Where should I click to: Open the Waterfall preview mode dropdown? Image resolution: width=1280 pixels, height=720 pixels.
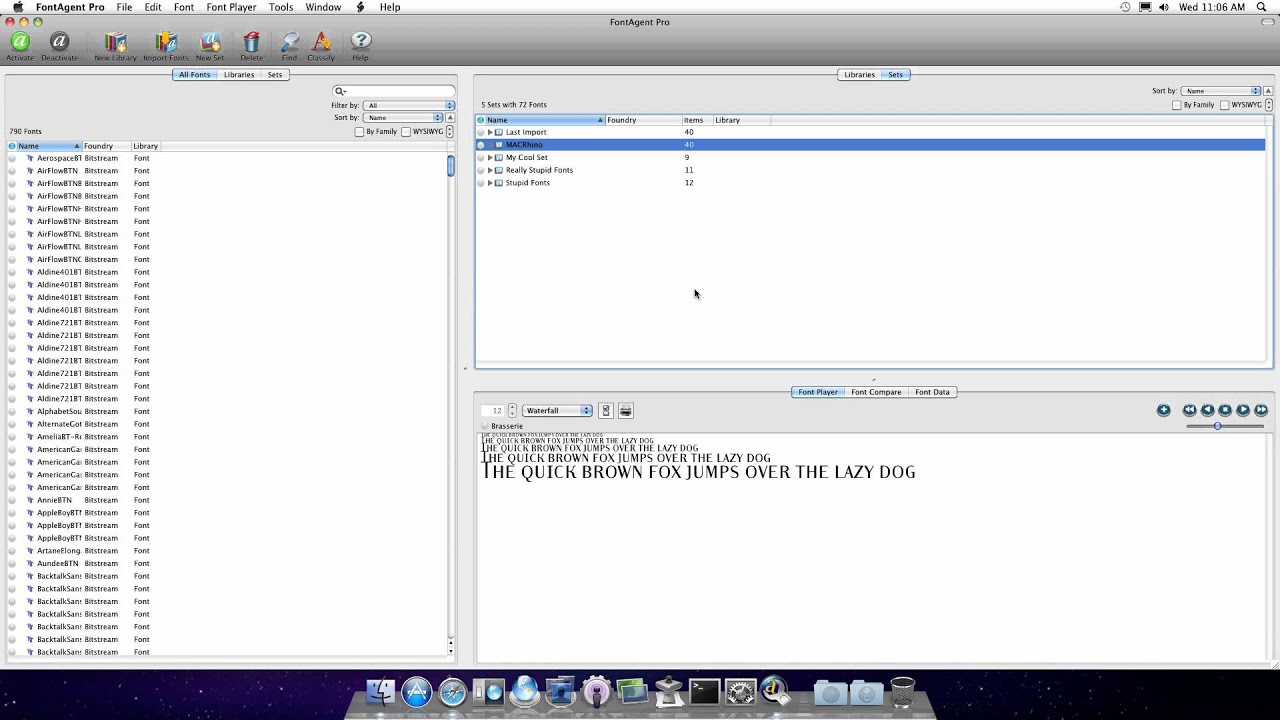tap(557, 411)
